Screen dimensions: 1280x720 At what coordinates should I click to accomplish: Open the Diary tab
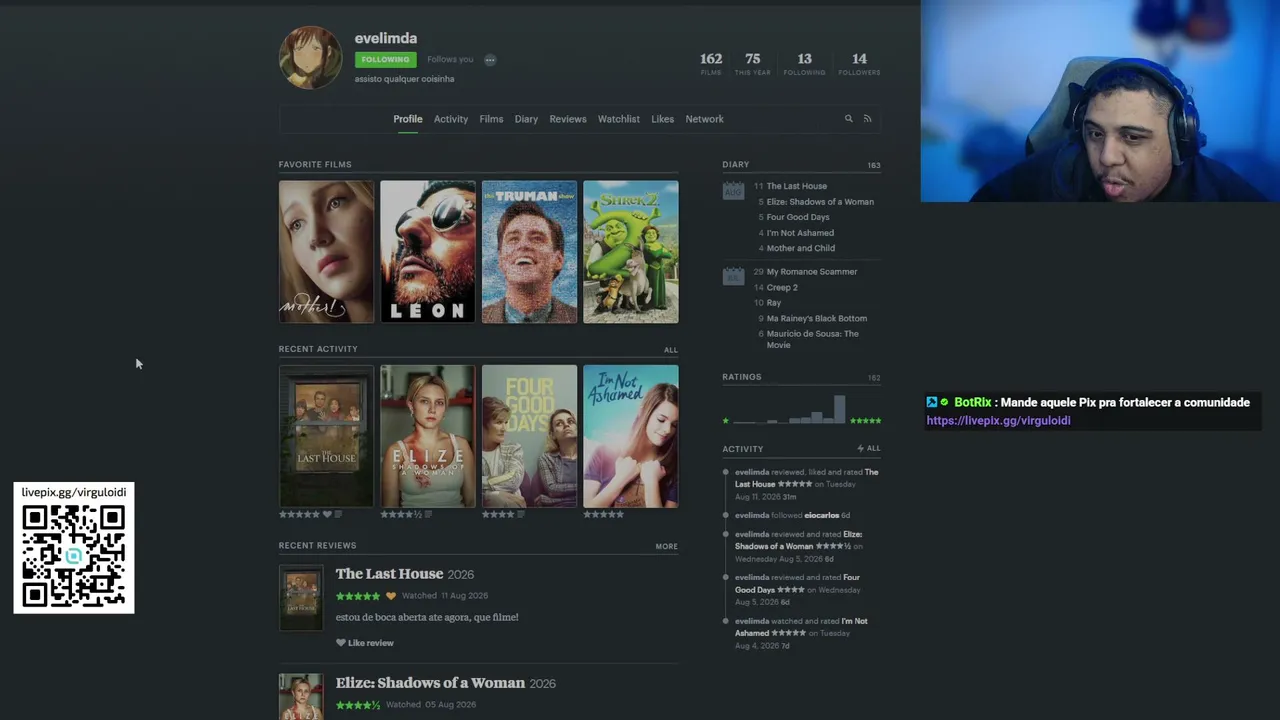[x=526, y=119]
